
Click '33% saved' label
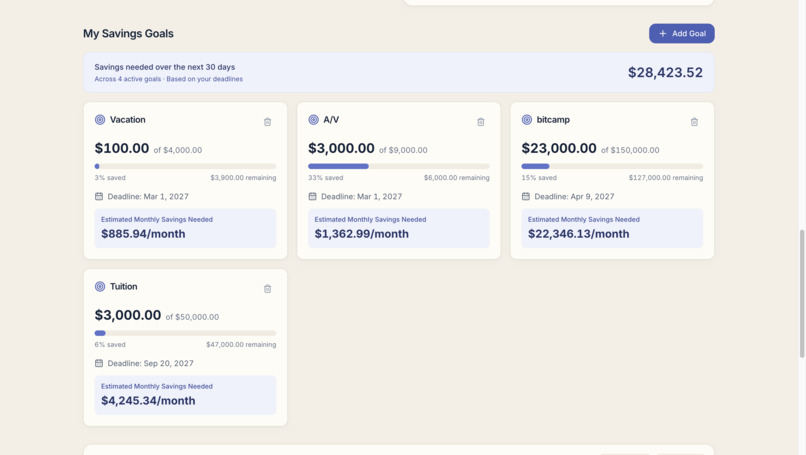click(x=325, y=178)
